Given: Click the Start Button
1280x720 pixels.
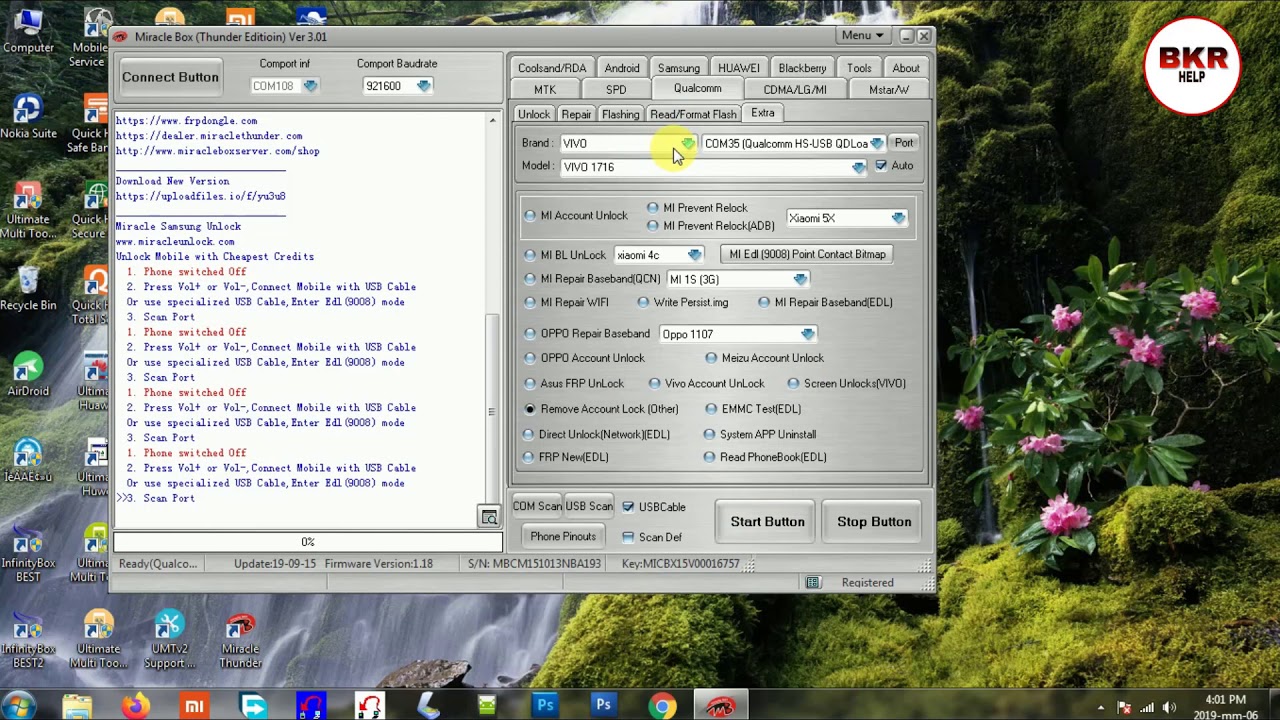Looking at the screenshot, I should point(767,522).
